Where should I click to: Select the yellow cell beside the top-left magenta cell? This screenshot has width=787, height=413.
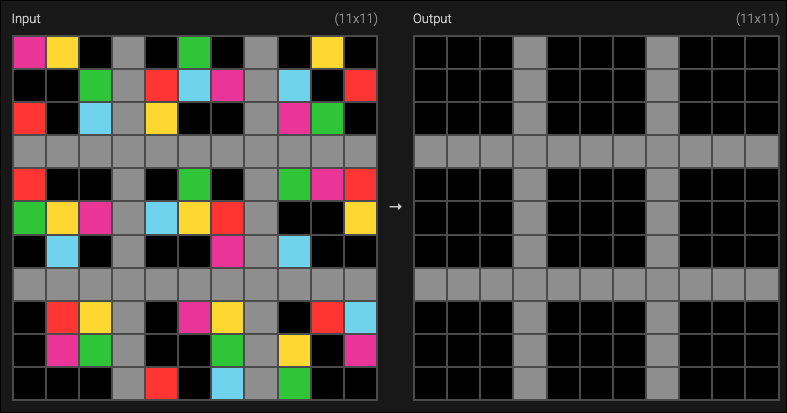62,52
